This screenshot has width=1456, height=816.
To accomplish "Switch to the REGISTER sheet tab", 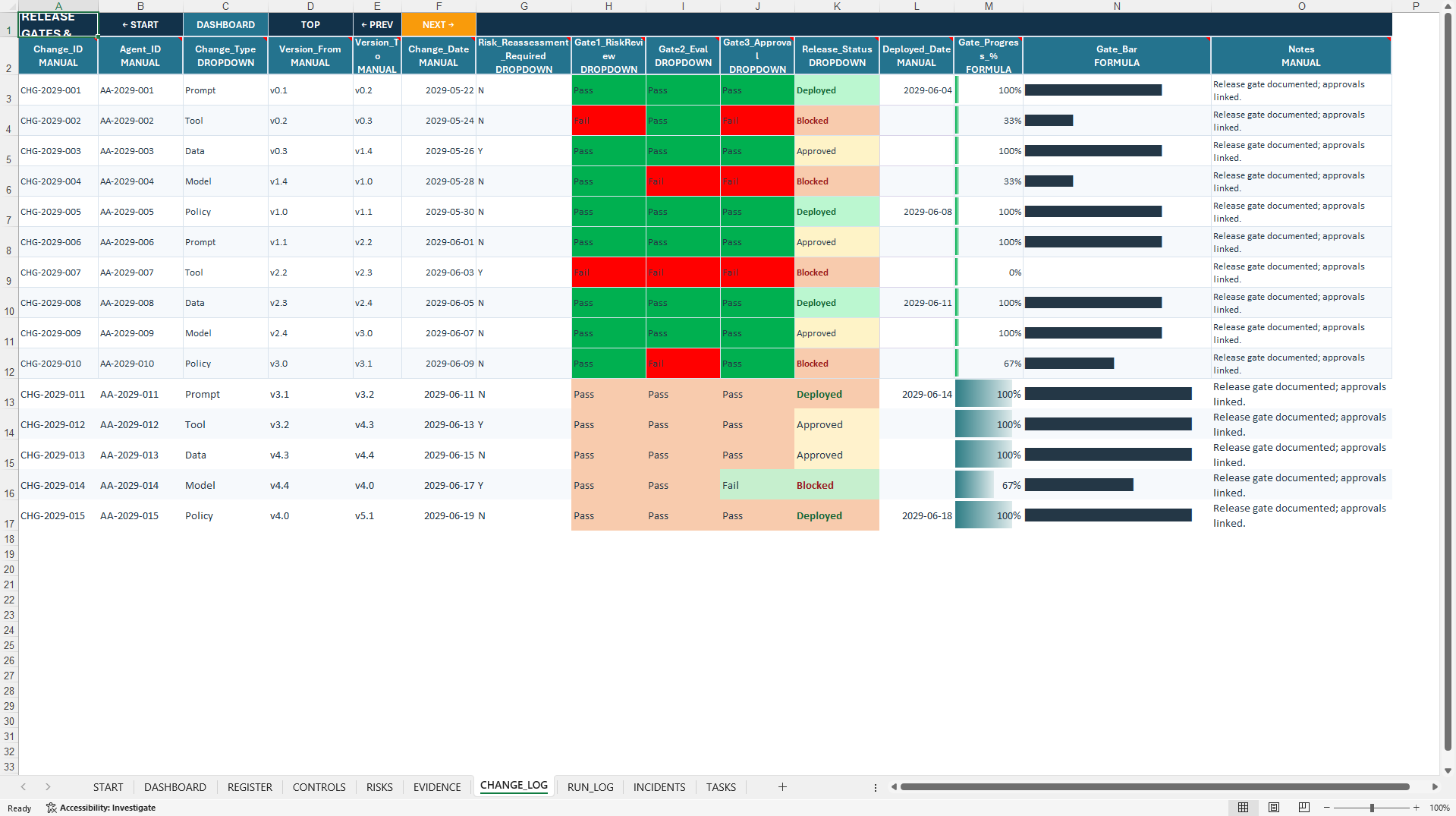I will pos(250,787).
